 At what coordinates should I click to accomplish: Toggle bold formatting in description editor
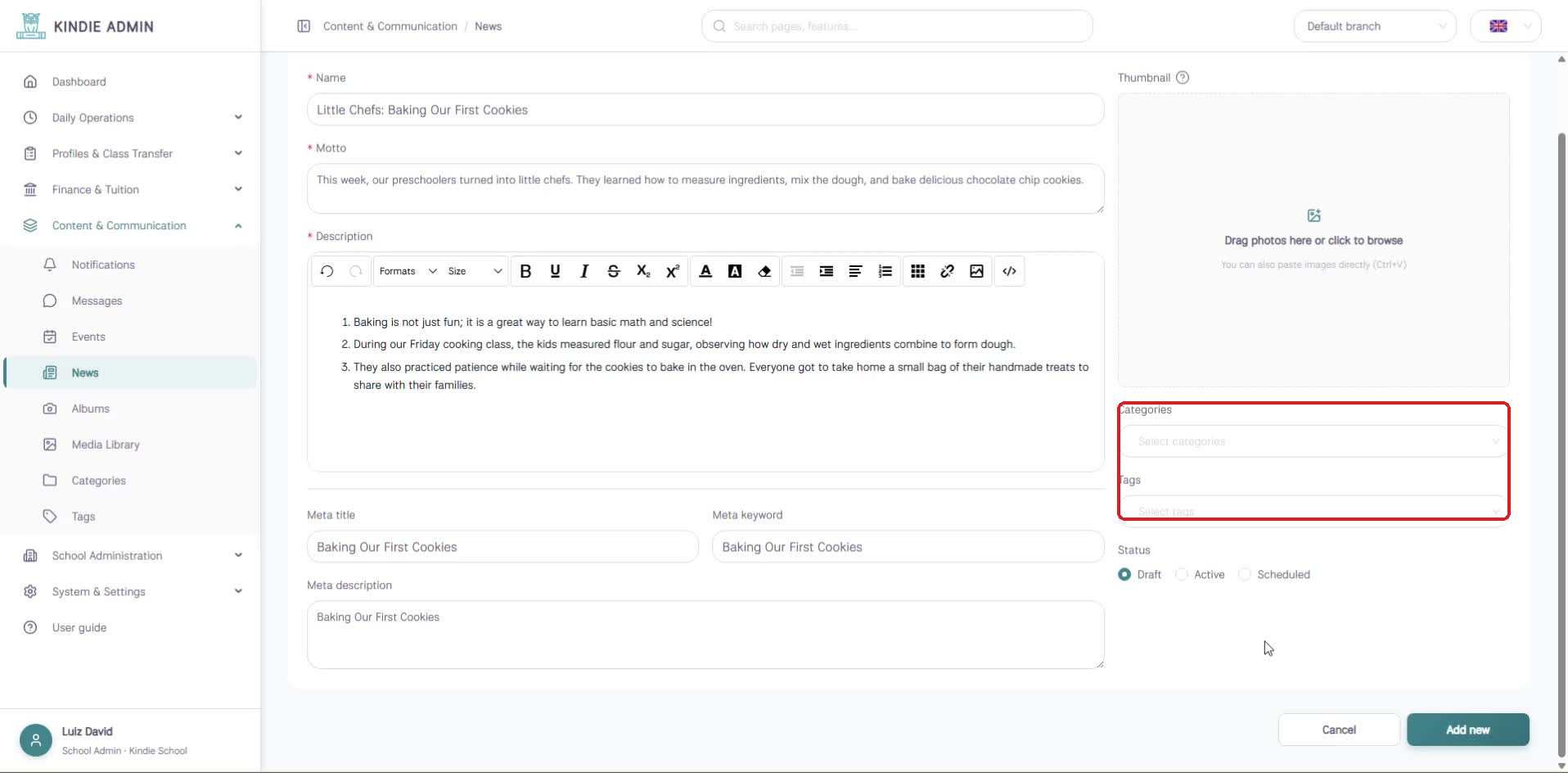[525, 271]
